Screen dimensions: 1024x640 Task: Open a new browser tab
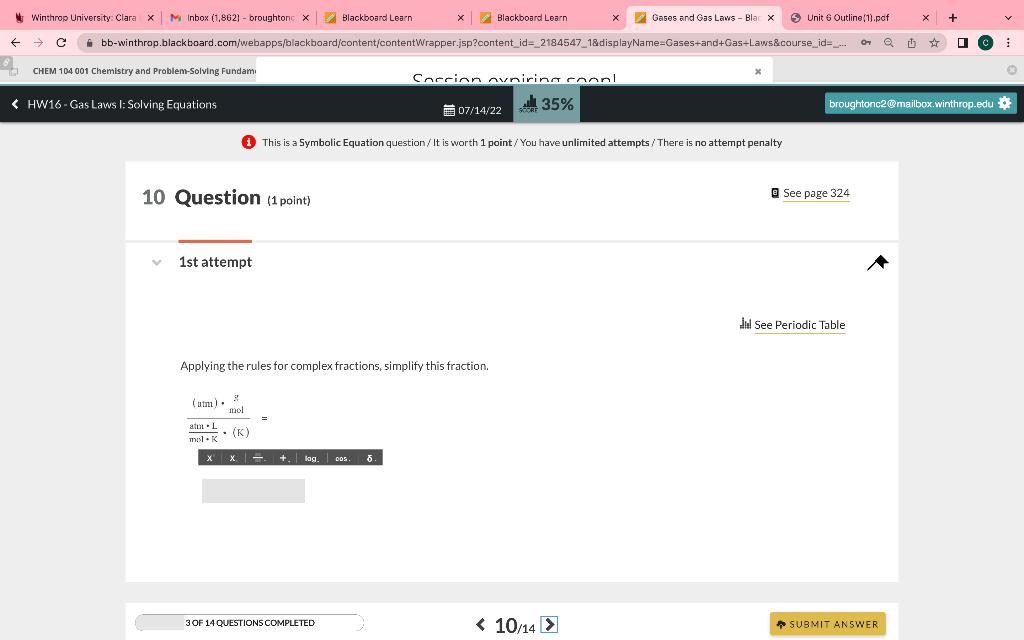(953, 18)
